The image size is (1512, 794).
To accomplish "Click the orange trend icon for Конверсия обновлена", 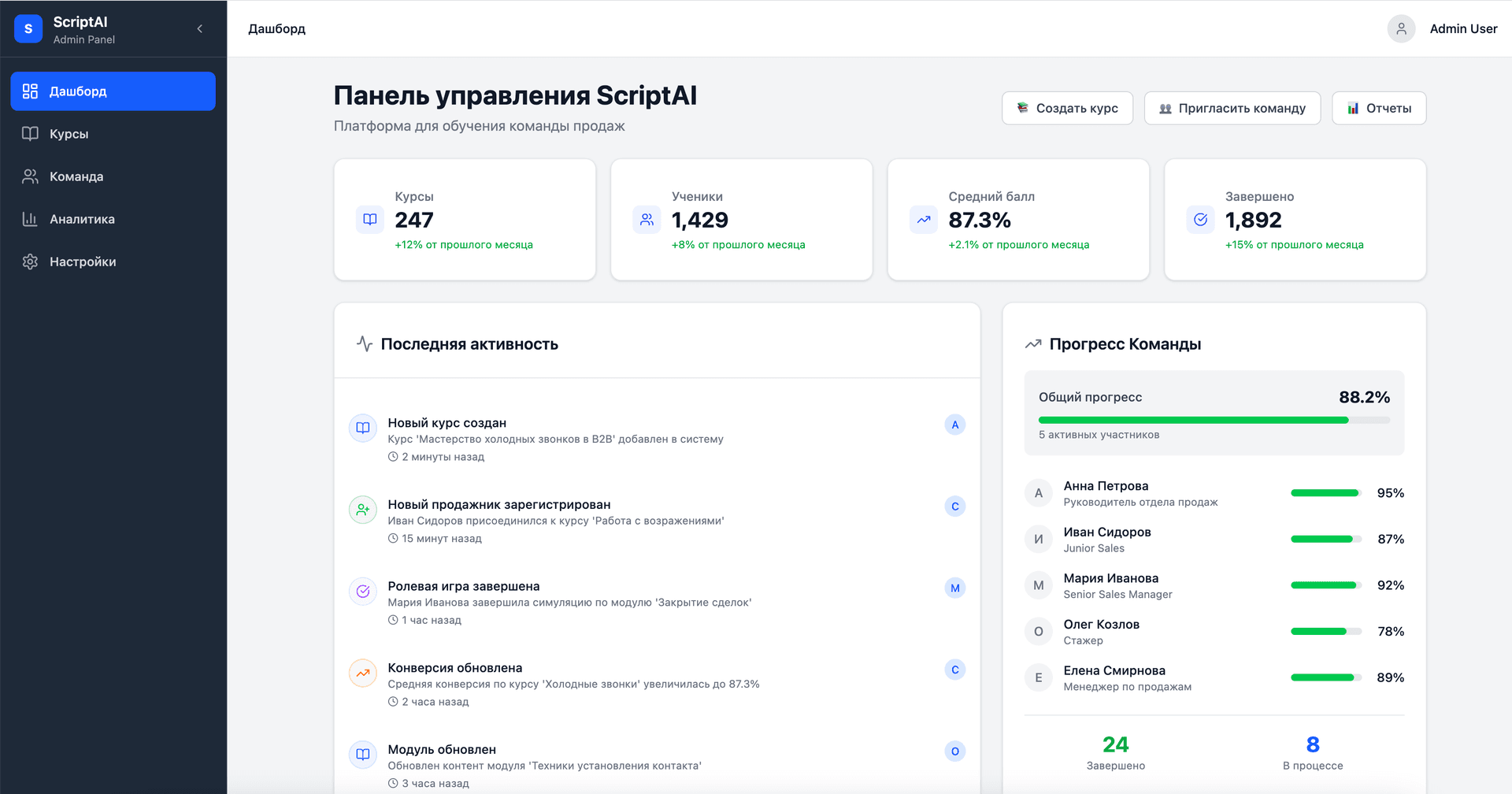I will pyautogui.click(x=363, y=673).
